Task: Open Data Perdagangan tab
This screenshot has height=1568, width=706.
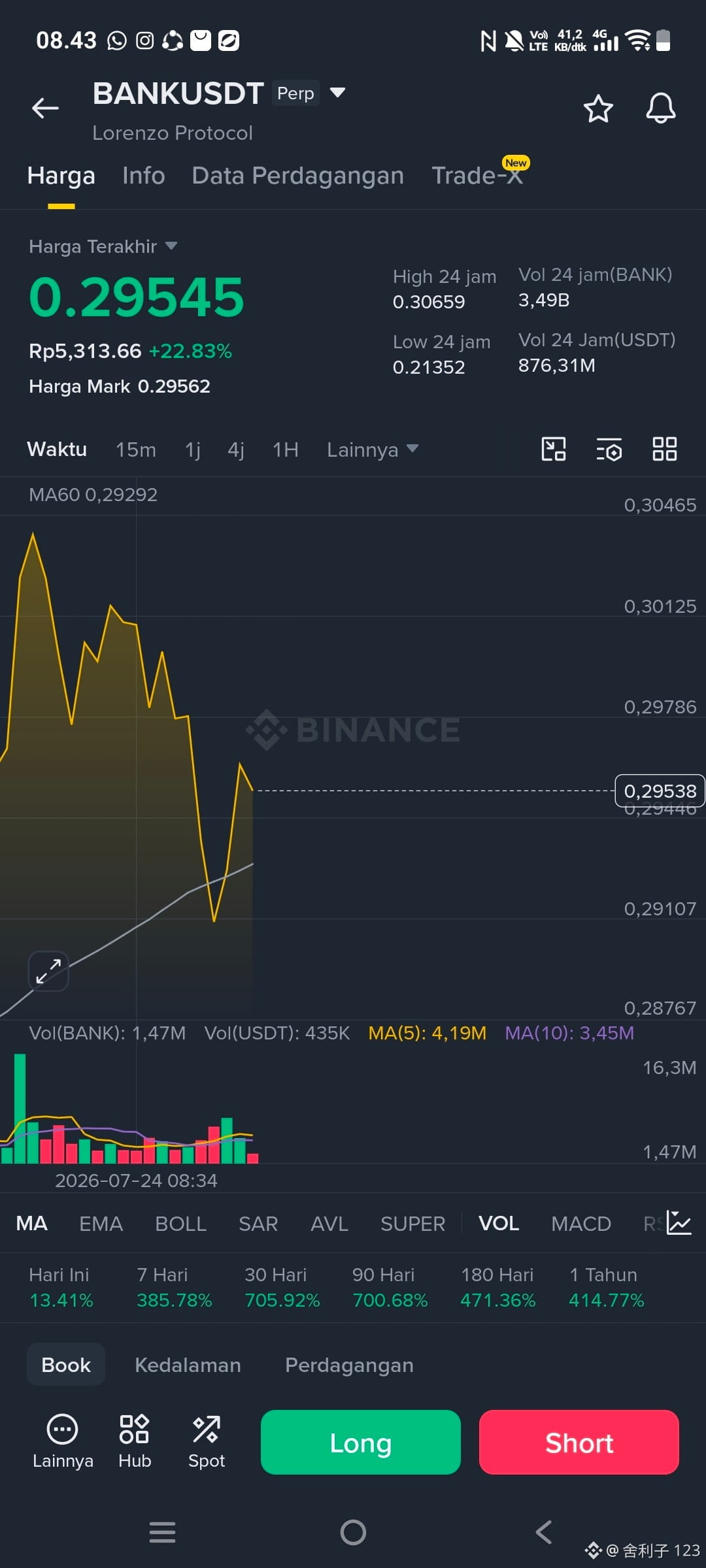Action: coord(298,176)
